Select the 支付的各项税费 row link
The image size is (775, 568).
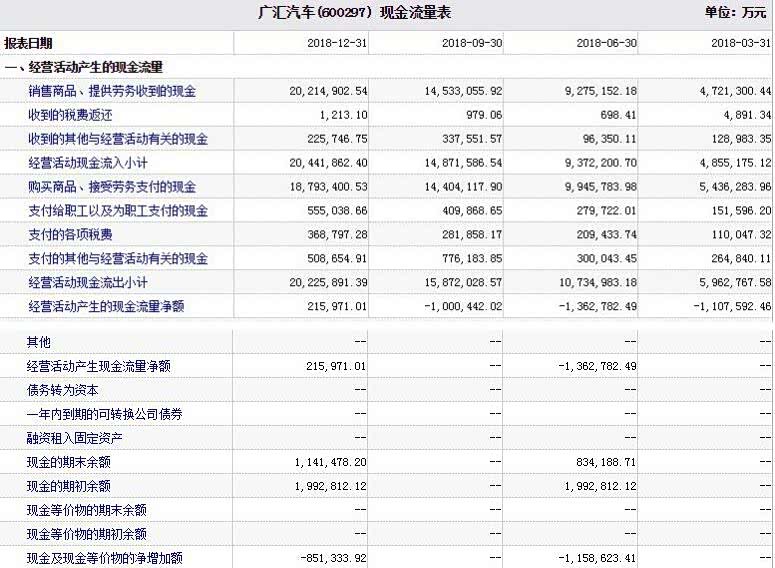tap(69, 235)
